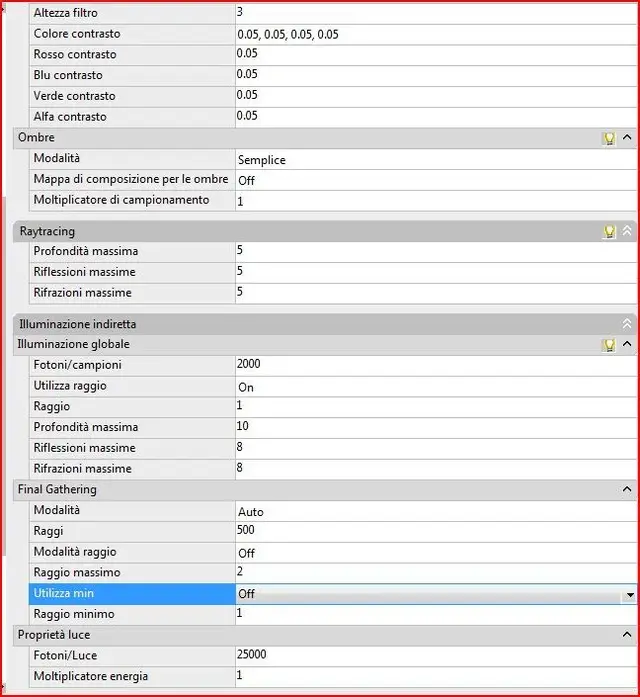Collapse the Illuminazione globale section chevron
Screen dimensions: 640x697
627,345
